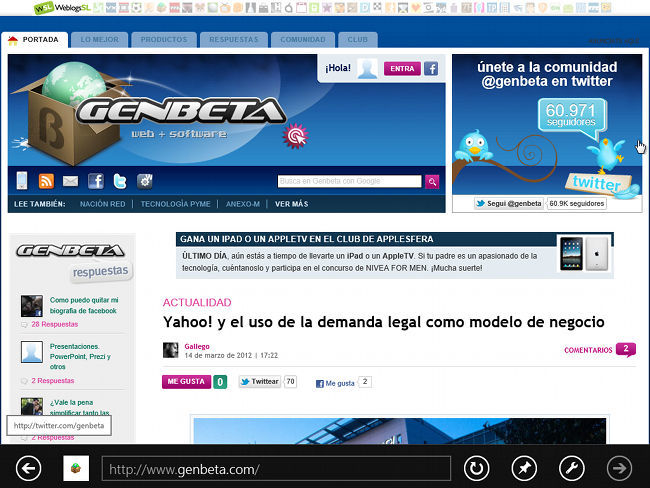Submit search with the pink magnifier button
650x488 pixels.
(x=432, y=182)
